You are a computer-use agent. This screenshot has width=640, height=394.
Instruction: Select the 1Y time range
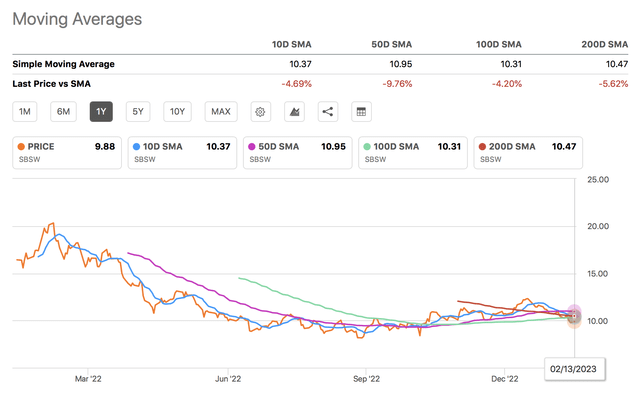point(101,112)
